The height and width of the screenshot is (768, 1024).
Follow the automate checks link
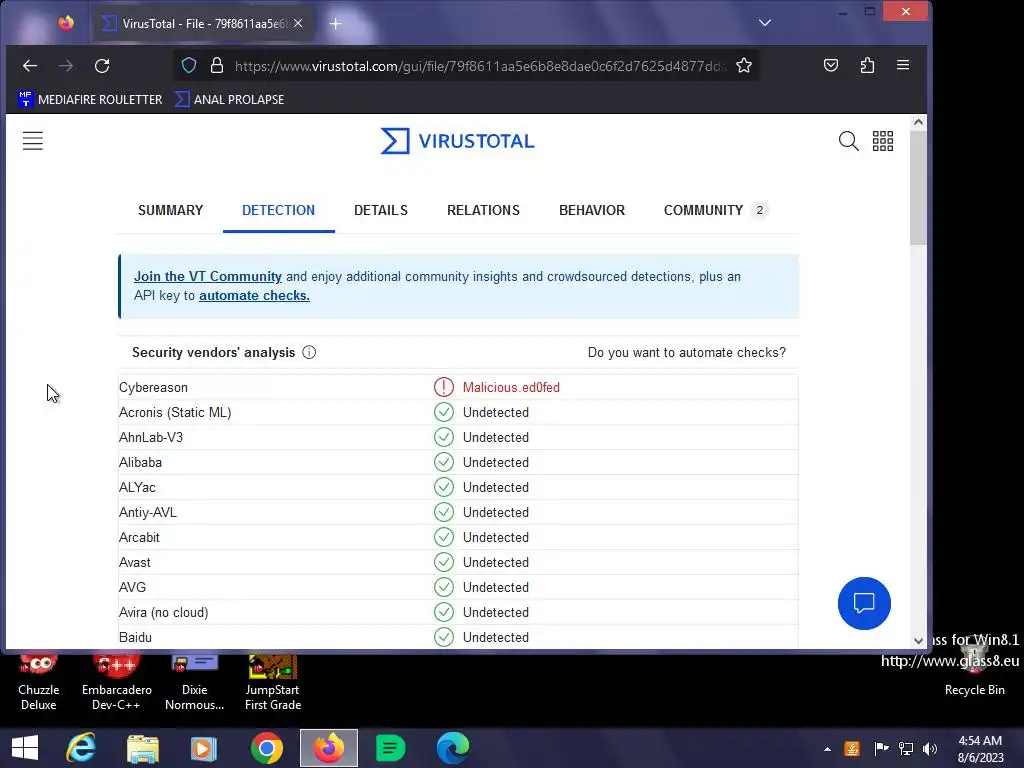(254, 295)
